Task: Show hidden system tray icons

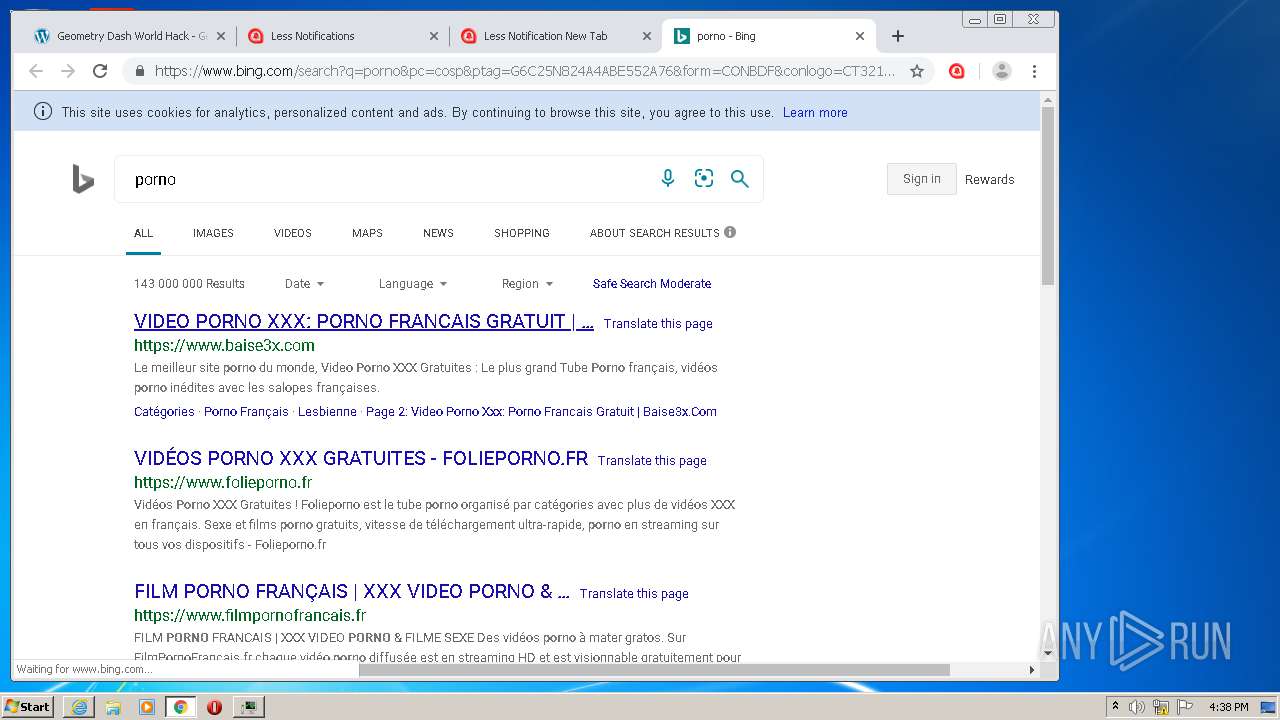Action: (1115, 707)
